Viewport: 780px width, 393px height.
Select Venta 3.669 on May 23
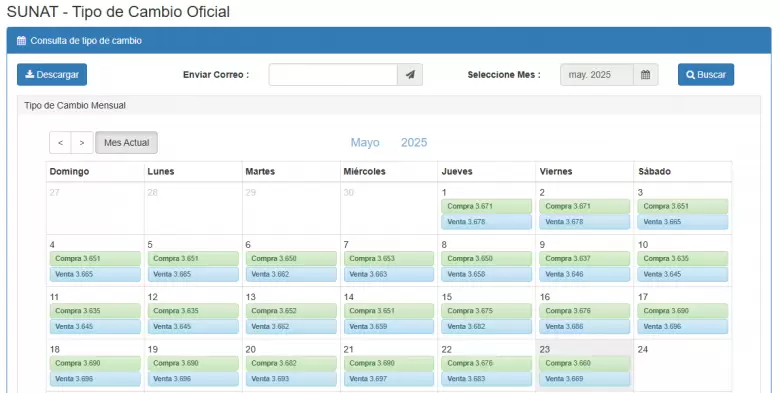585,379
